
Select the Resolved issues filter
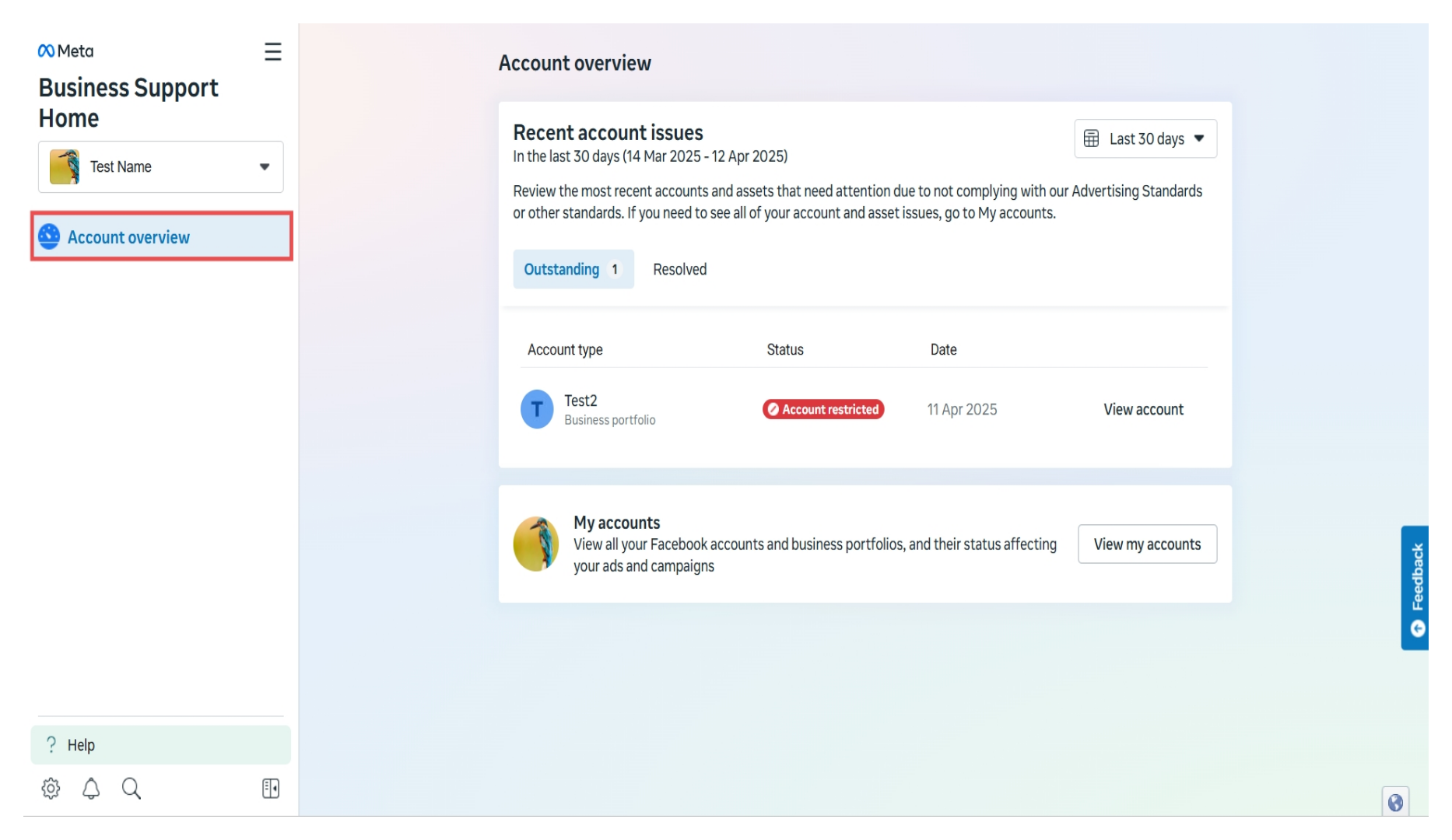(x=679, y=269)
